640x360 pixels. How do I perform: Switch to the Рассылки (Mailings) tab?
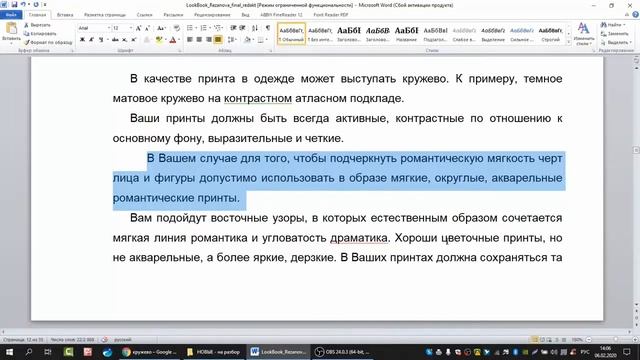click(173, 15)
